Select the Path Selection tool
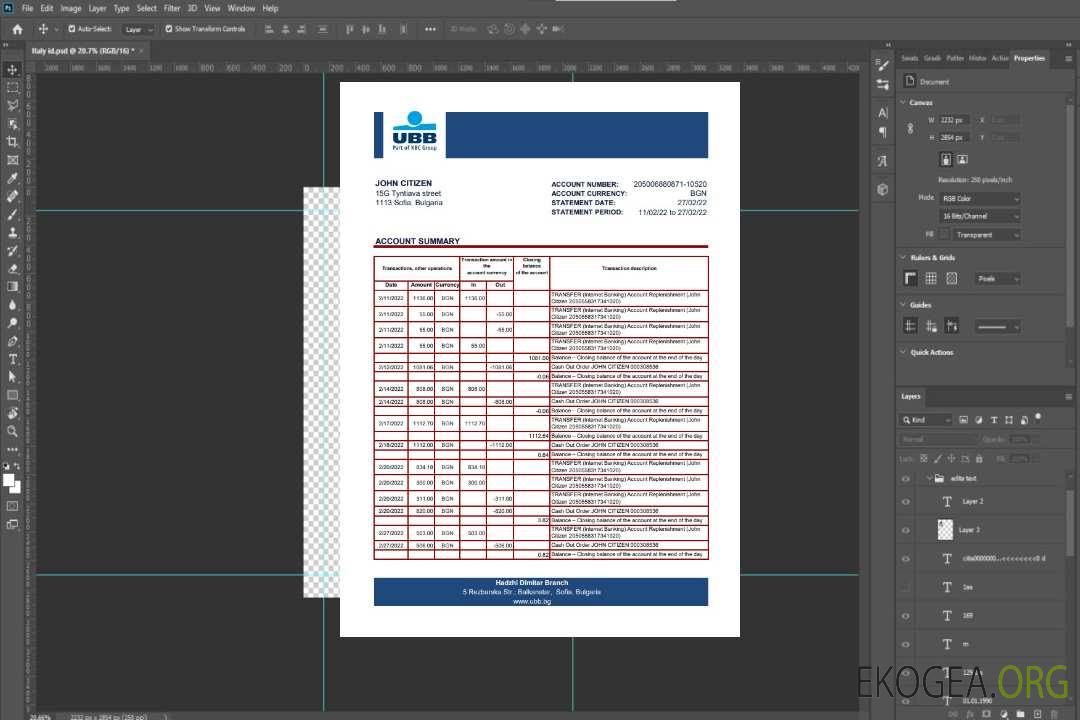This screenshot has width=1080, height=720. tap(12, 377)
